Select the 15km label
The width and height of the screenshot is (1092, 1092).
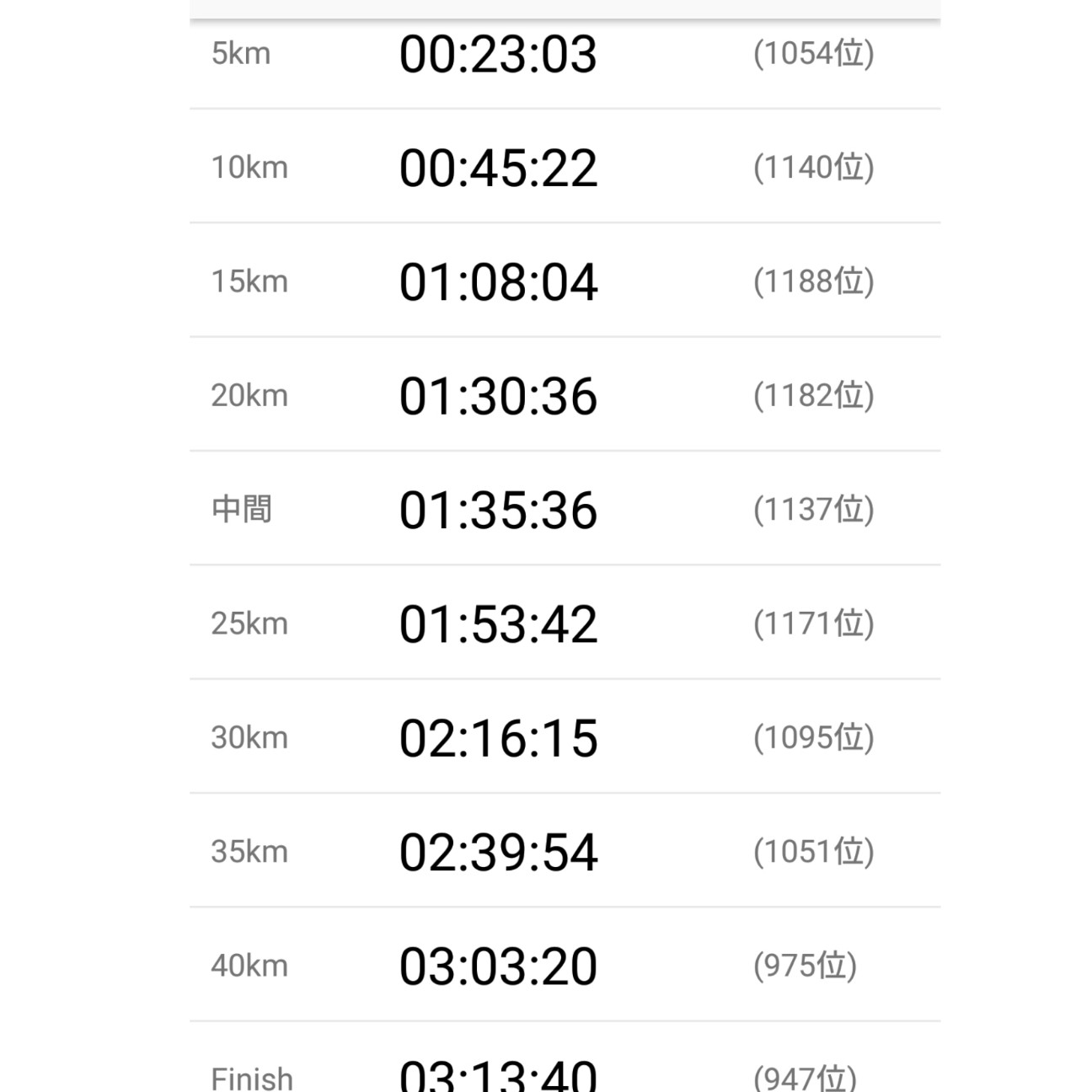(249, 281)
